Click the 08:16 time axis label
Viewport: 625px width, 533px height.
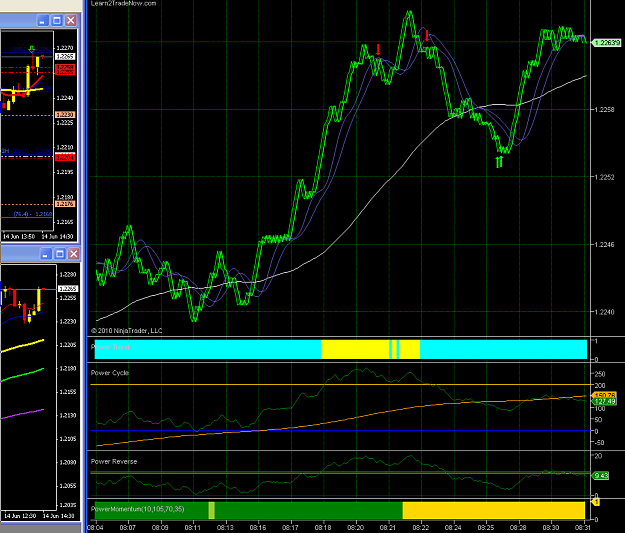(258, 527)
